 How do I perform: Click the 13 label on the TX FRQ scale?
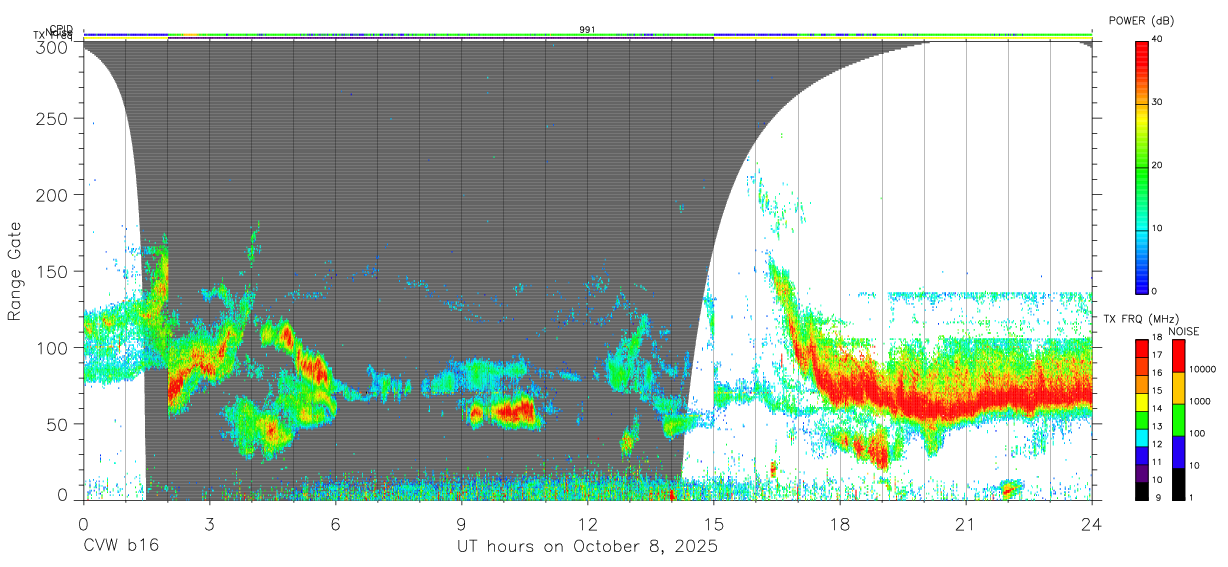pyautogui.click(x=1157, y=427)
